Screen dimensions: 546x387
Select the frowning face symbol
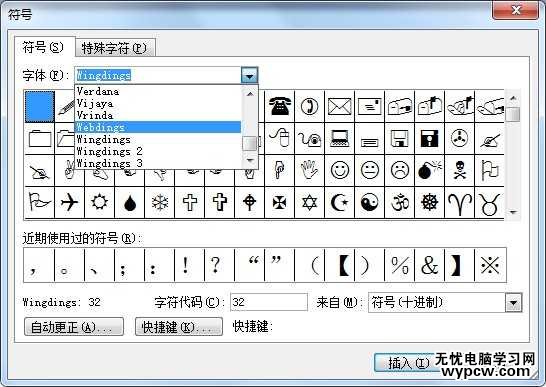click(x=399, y=170)
